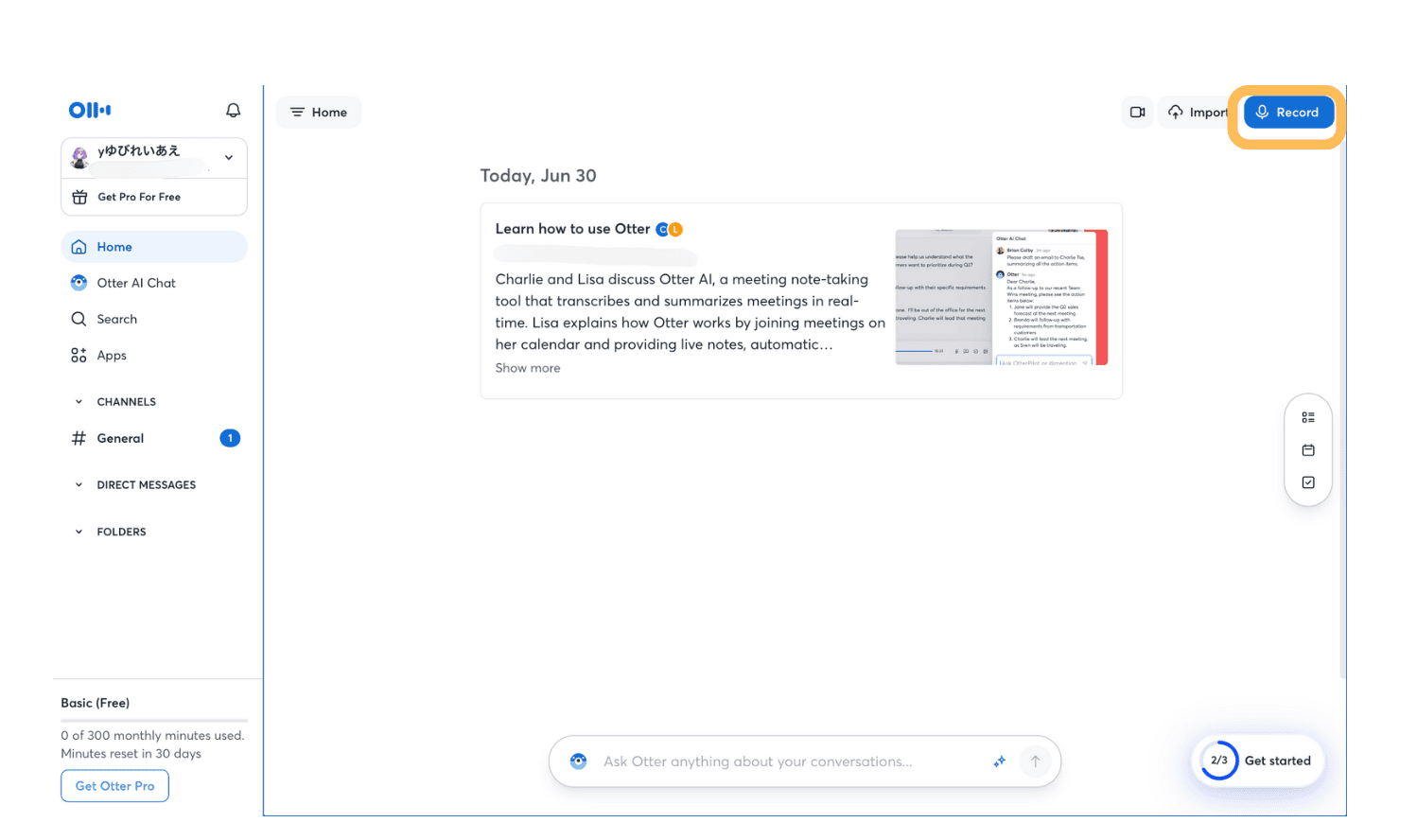Click the user avatar in account box

tap(80, 158)
